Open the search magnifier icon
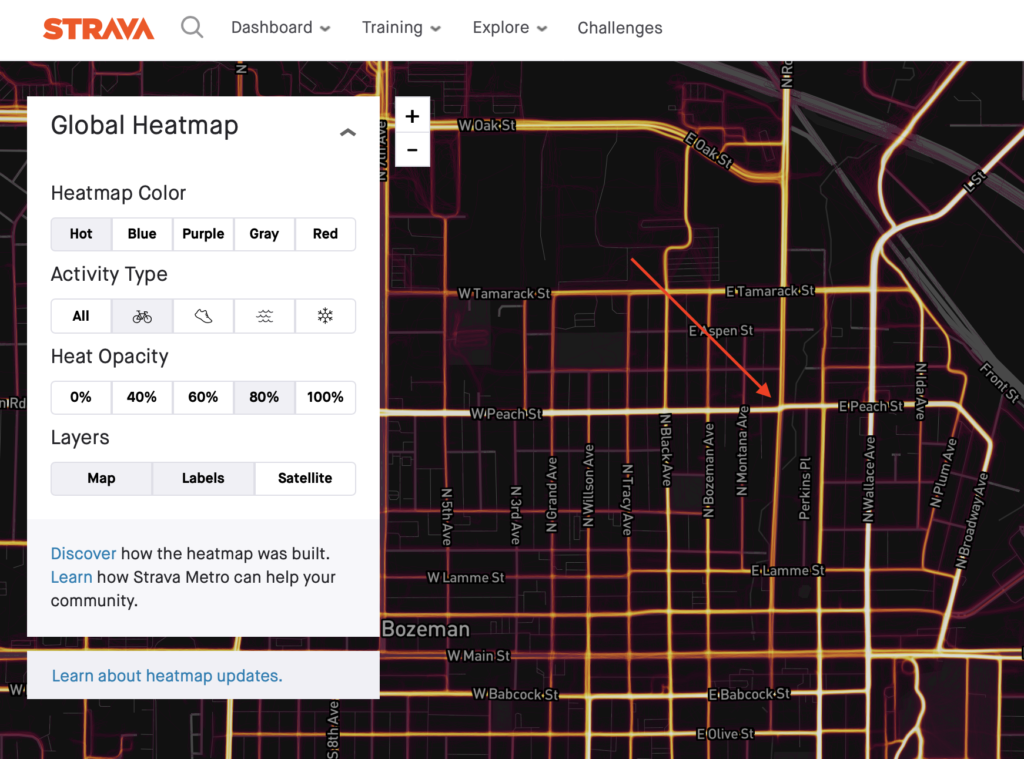Viewport: 1024px width, 759px height. point(192,27)
